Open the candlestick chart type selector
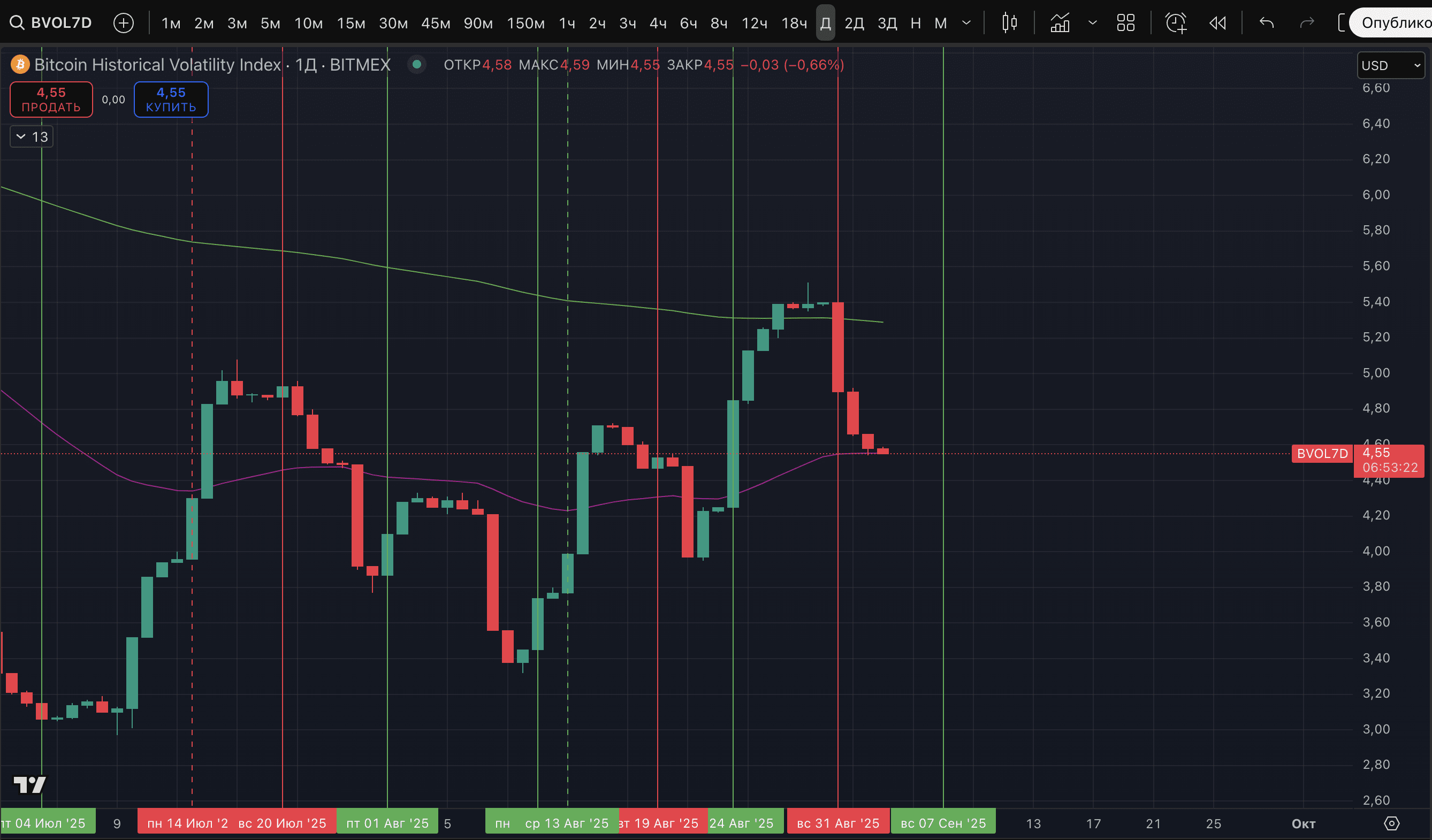This screenshot has height=840, width=1432. click(x=1009, y=22)
